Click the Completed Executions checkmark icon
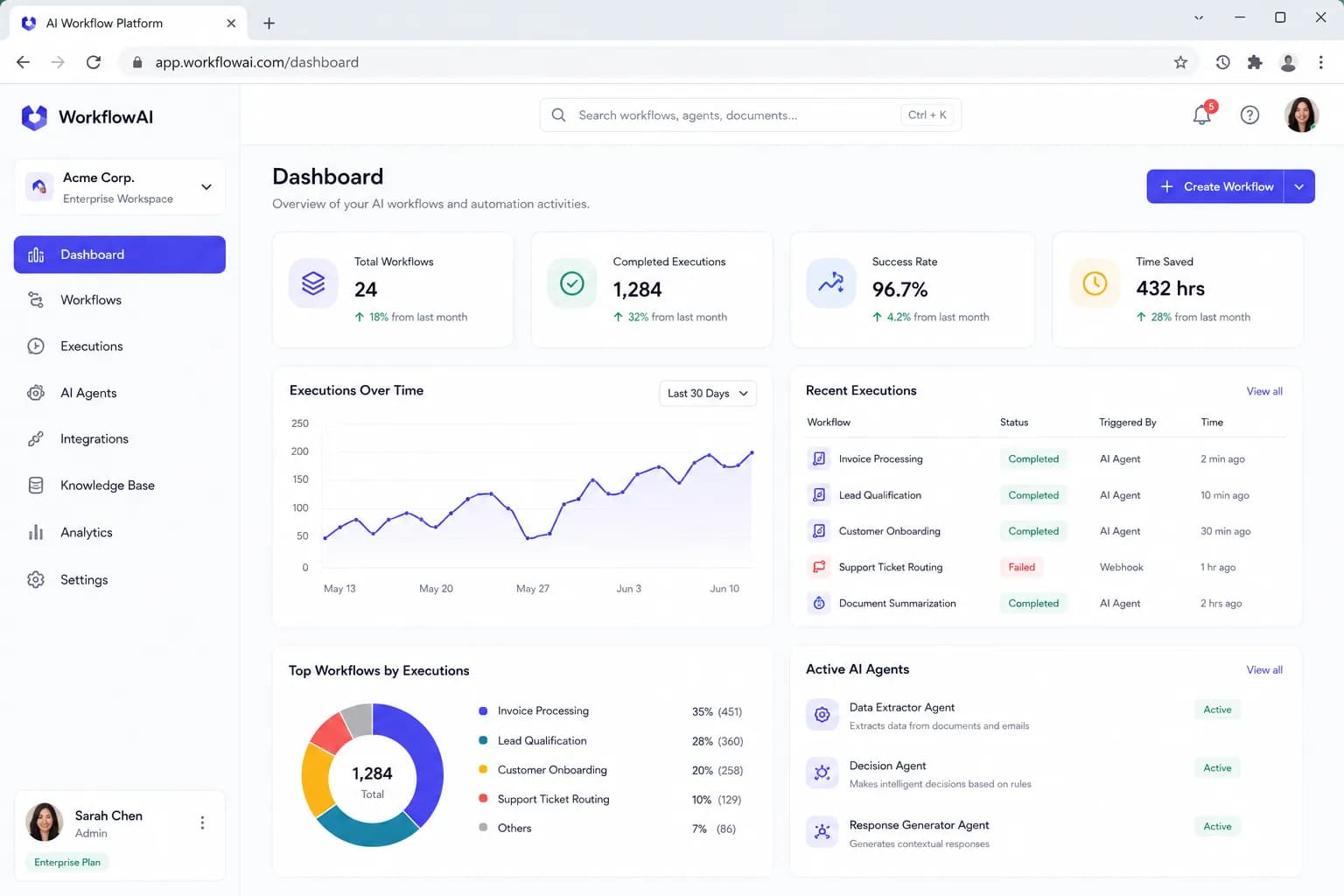The image size is (1344, 896). [x=572, y=283]
